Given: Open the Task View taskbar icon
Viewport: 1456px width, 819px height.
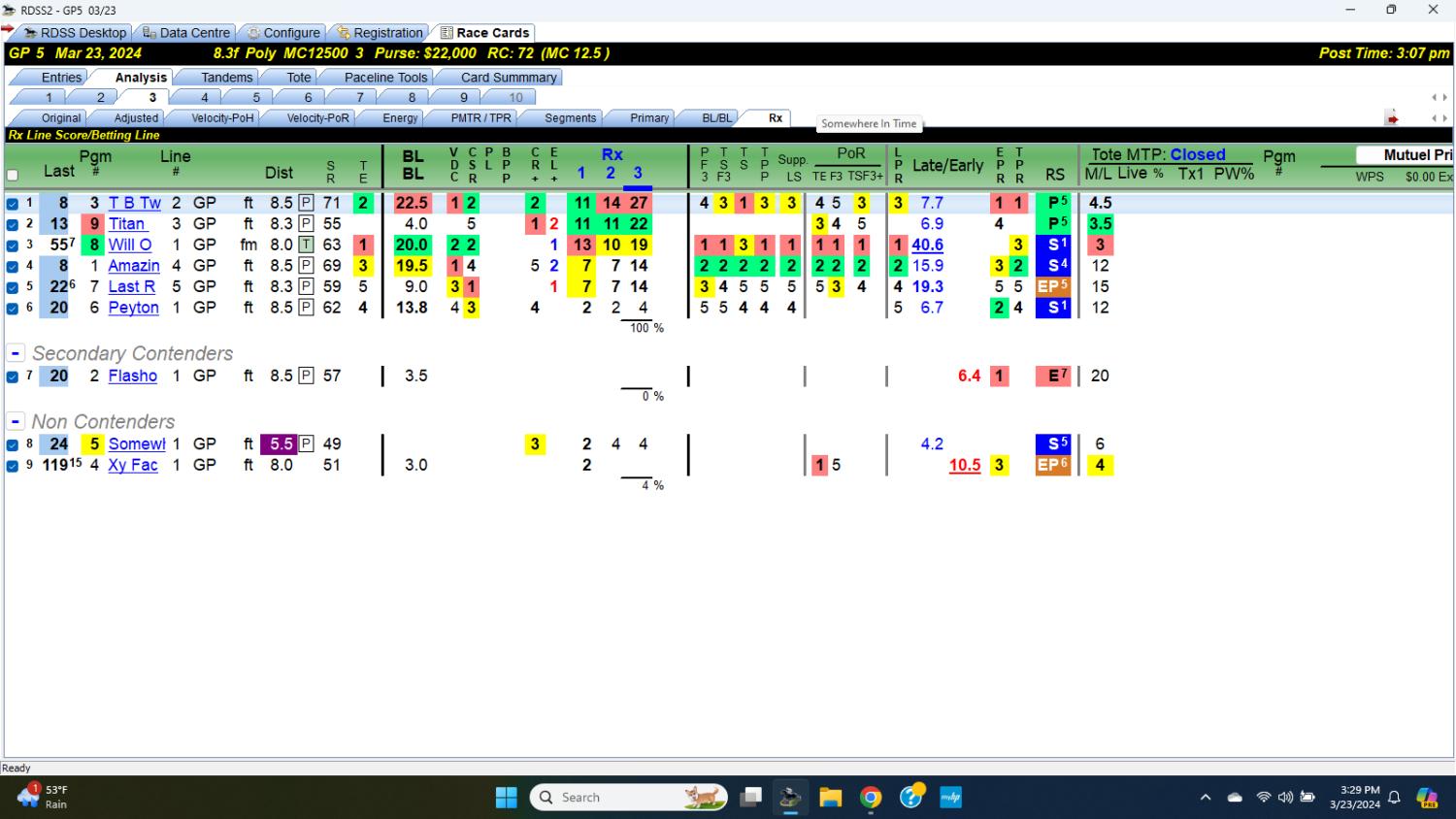Looking at the screenshot, I should (750, 798).
